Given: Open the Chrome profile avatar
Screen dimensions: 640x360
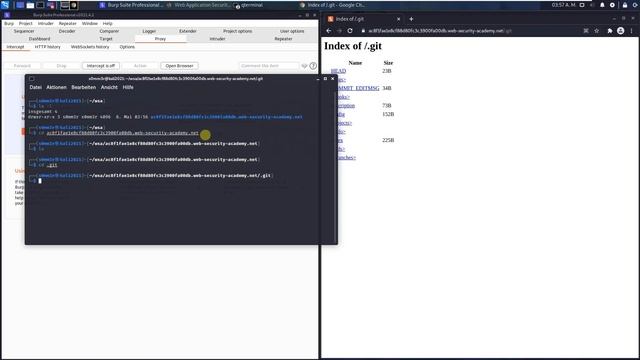Looking at the screenshot, I should [620, 31].
